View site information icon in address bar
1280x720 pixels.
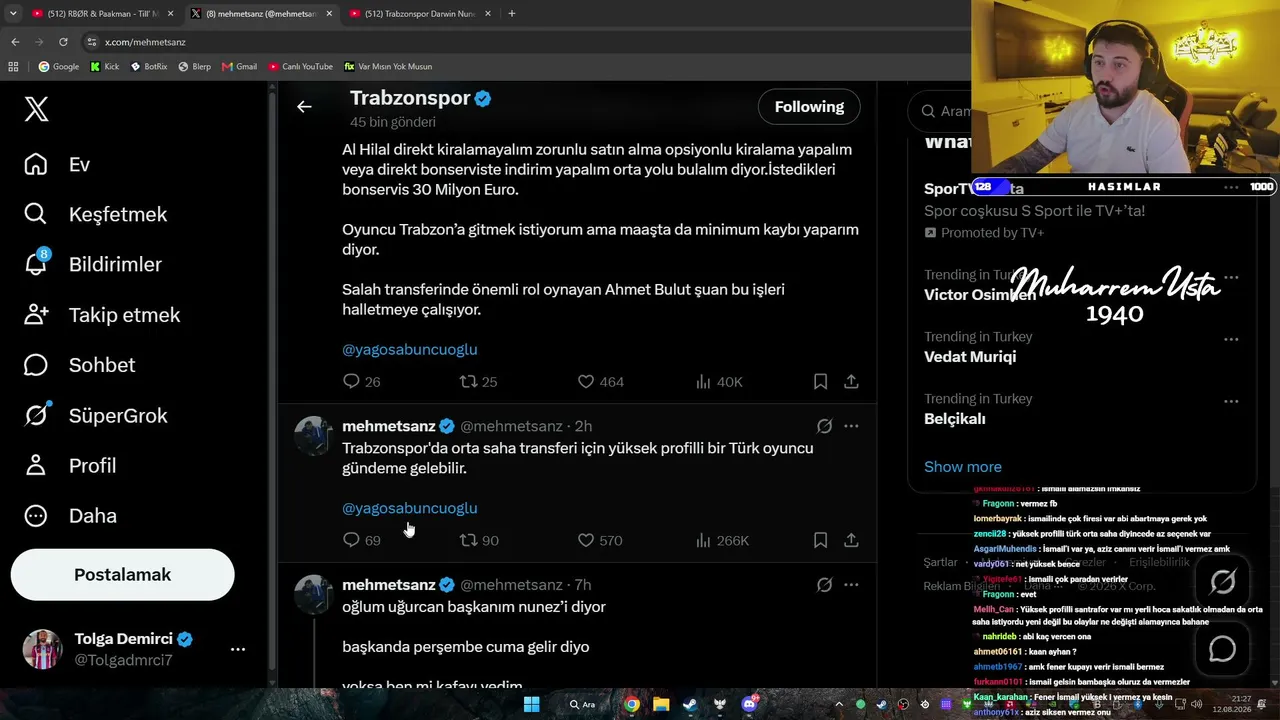(x=92, y=42)
